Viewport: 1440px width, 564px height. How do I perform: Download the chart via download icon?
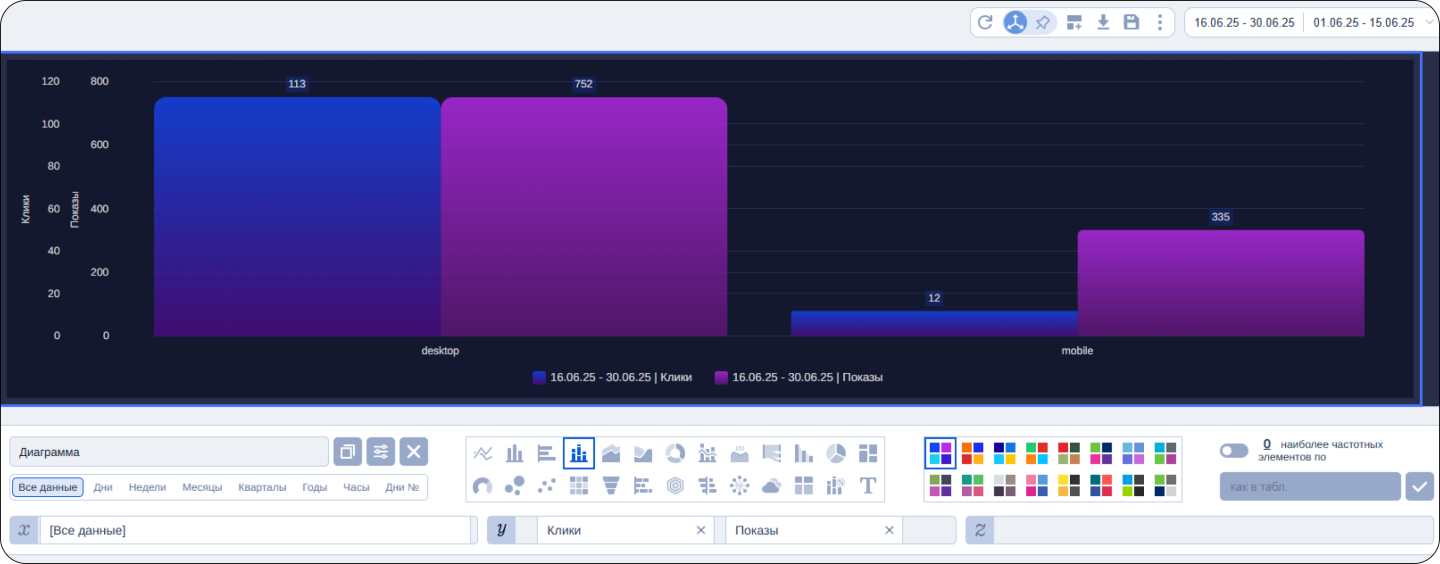[1103, 22]
